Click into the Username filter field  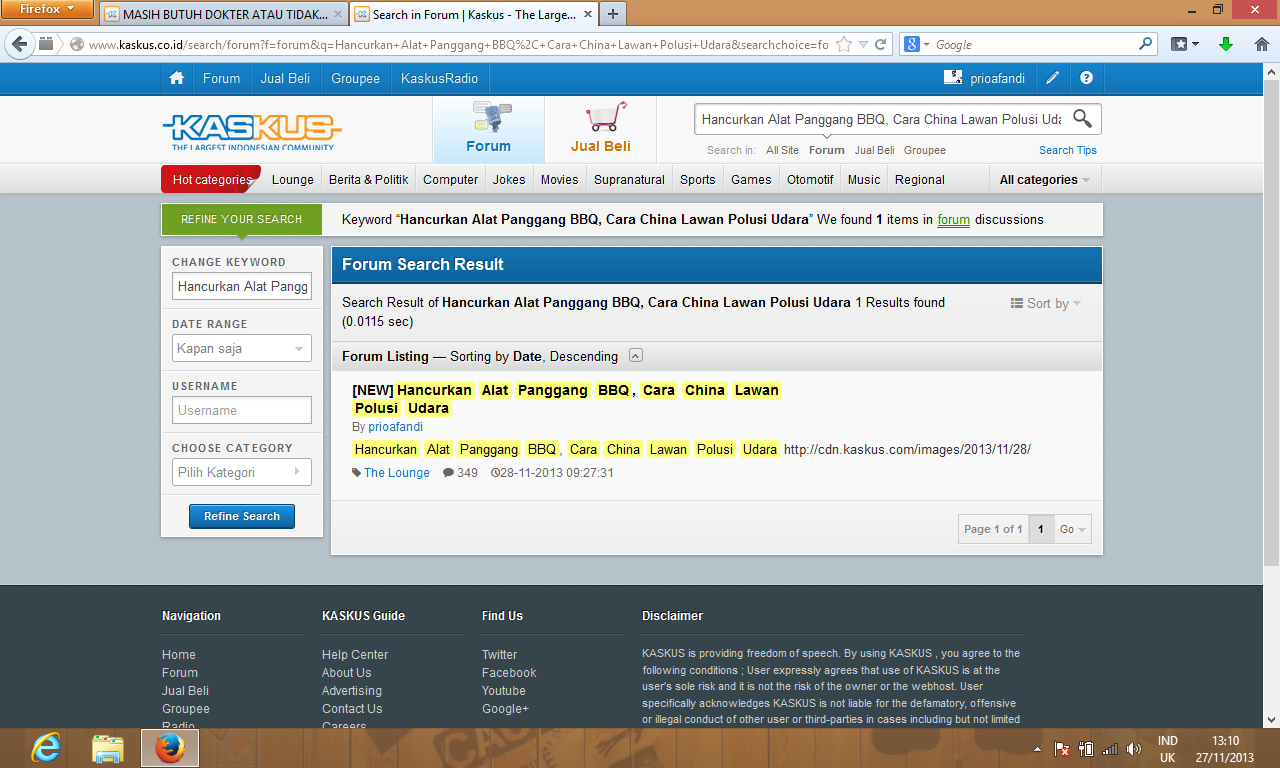[242, 410]
